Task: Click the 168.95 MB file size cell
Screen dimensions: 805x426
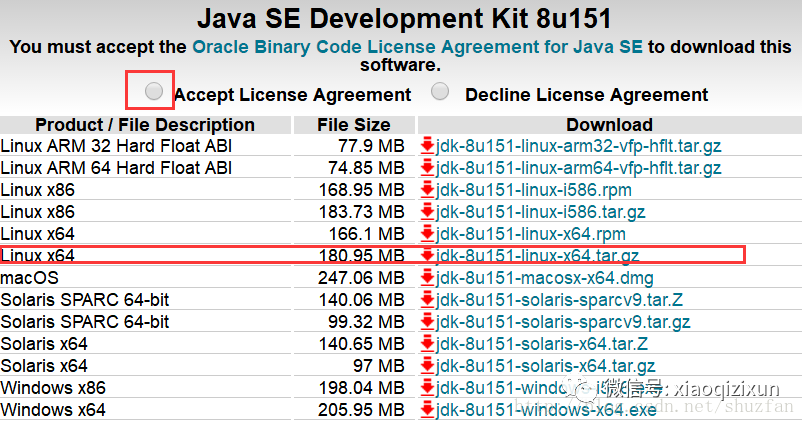Action: (x=362, y=190)
